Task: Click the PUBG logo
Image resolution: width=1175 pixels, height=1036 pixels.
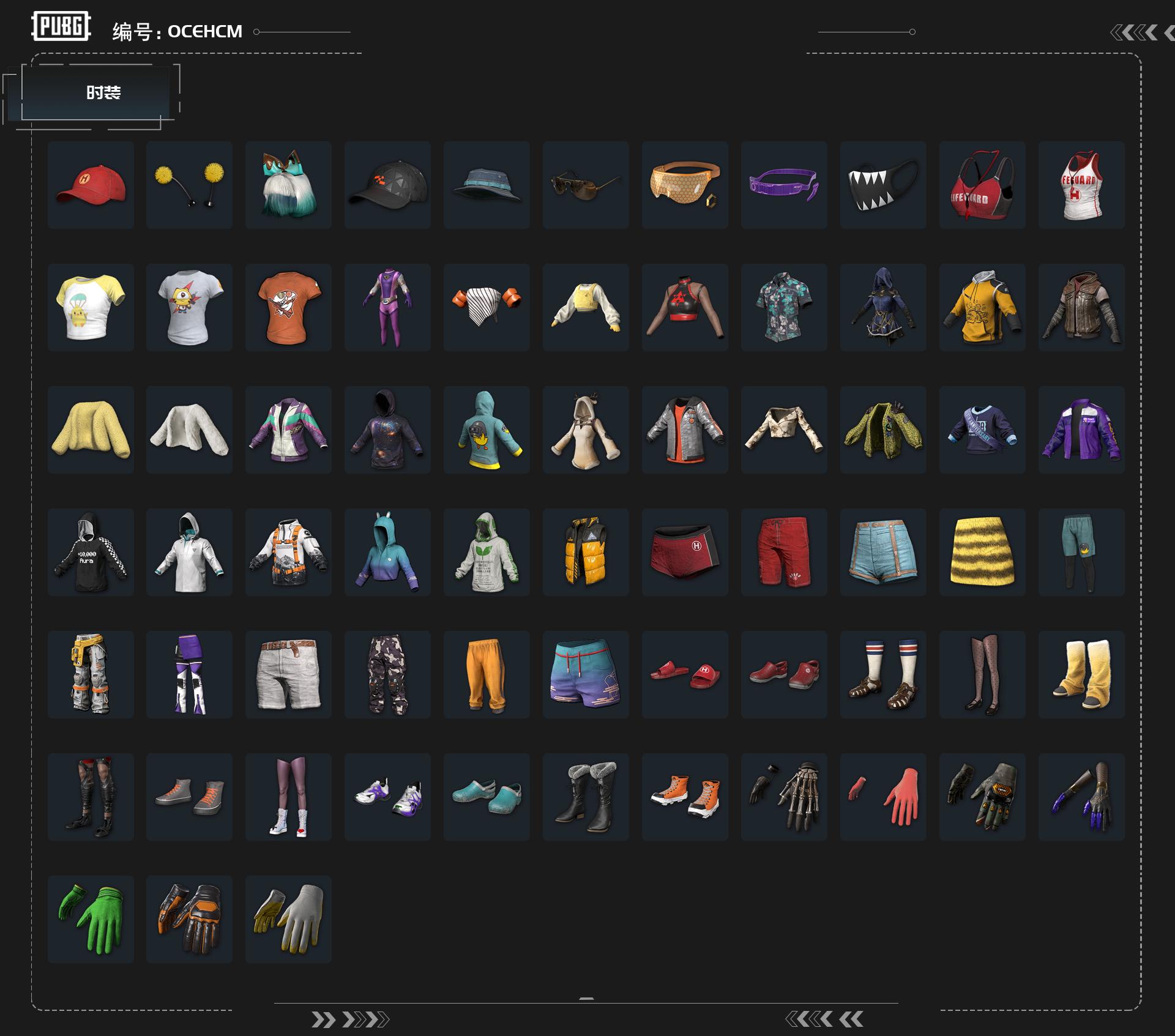Action: click(x=61, y=26)
